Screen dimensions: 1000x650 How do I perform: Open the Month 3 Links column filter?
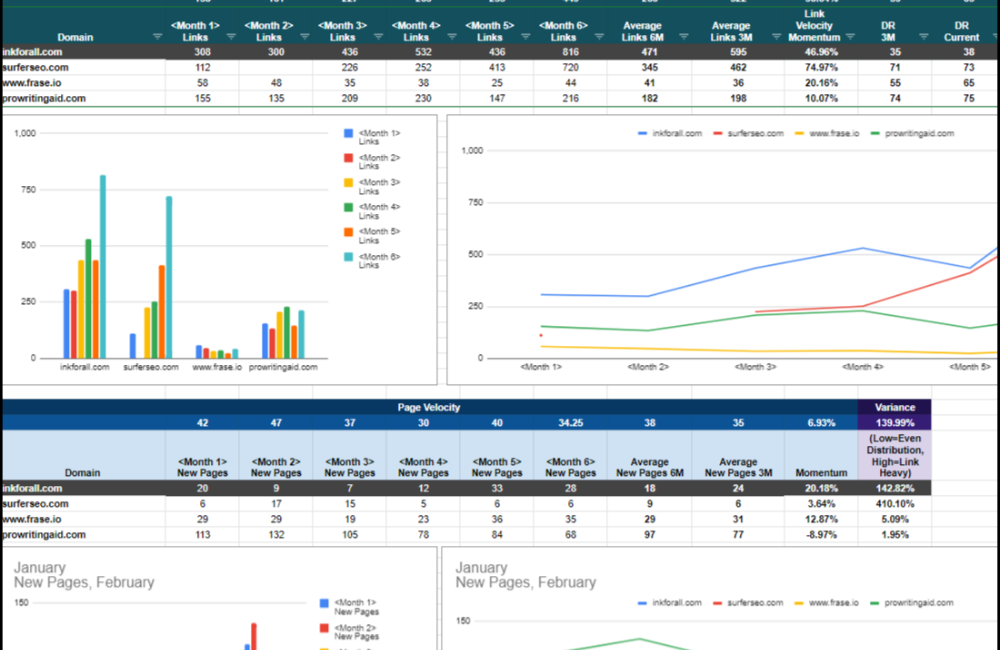[x=378, y=37]
